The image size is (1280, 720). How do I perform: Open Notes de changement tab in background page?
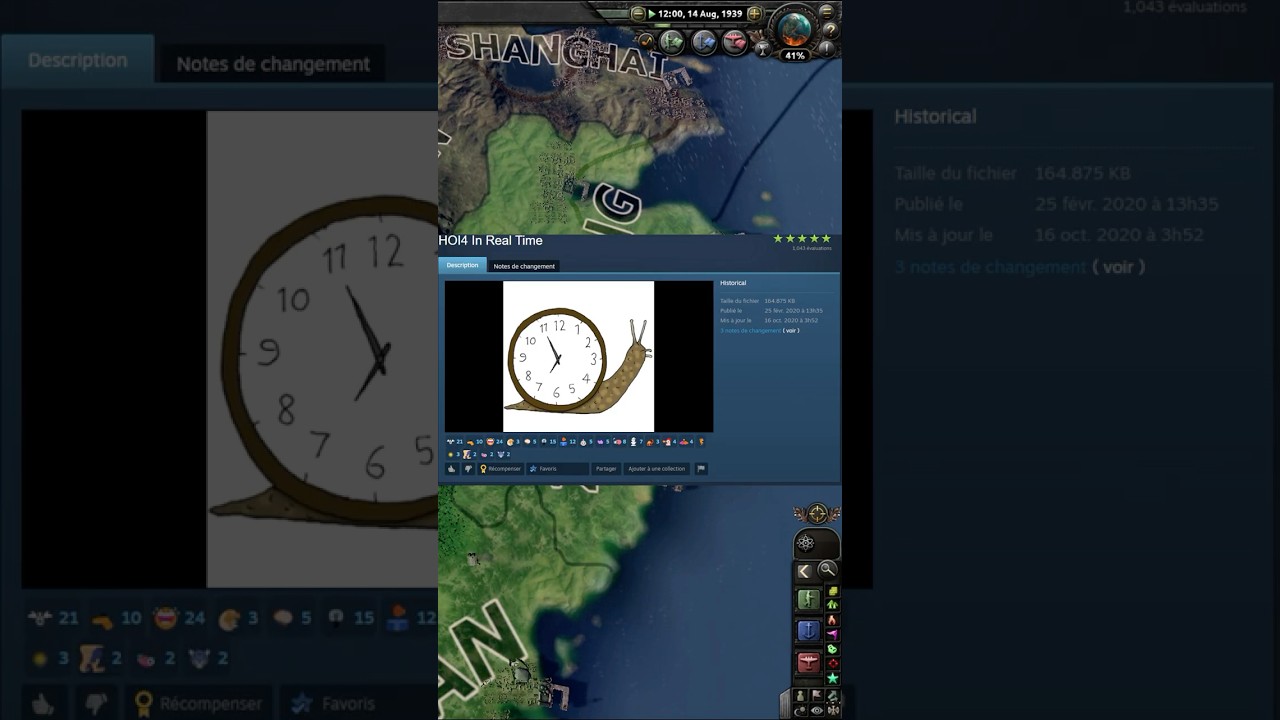[273, 64]
